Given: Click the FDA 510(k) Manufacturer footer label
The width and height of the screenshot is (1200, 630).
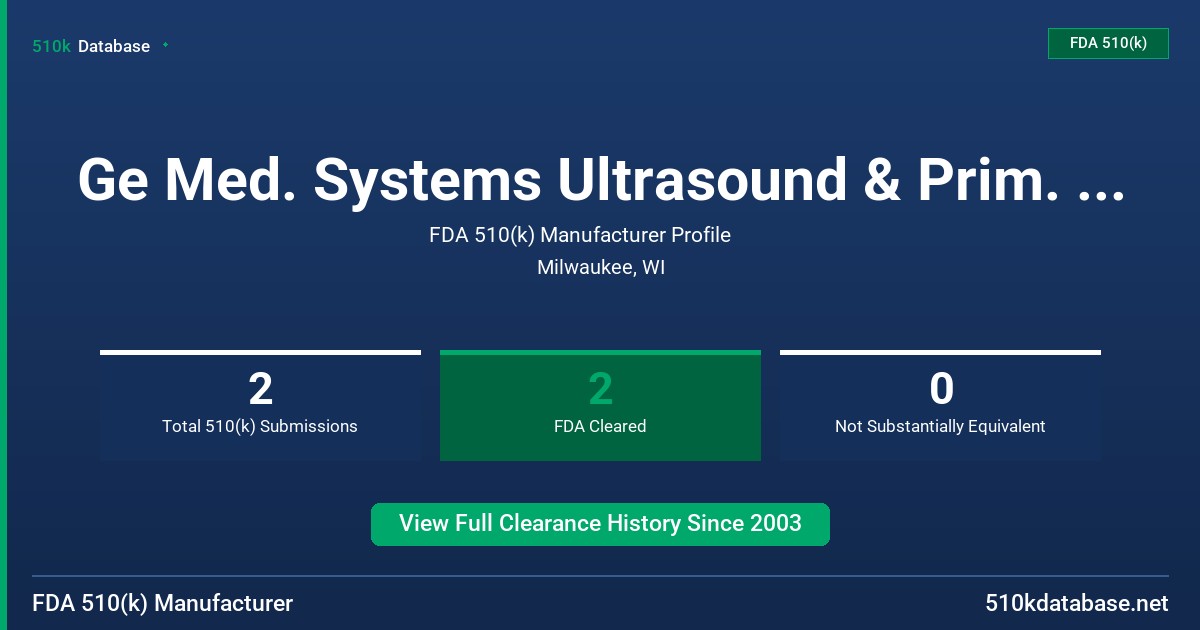Looking at the screenshot, I should coord(163,603).
